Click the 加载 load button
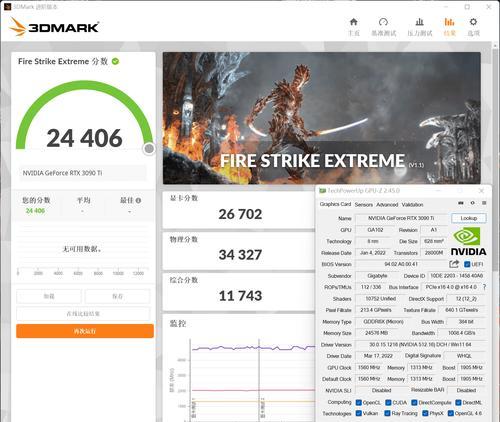This screenshot has height=422, width=500. coord(49,296)
